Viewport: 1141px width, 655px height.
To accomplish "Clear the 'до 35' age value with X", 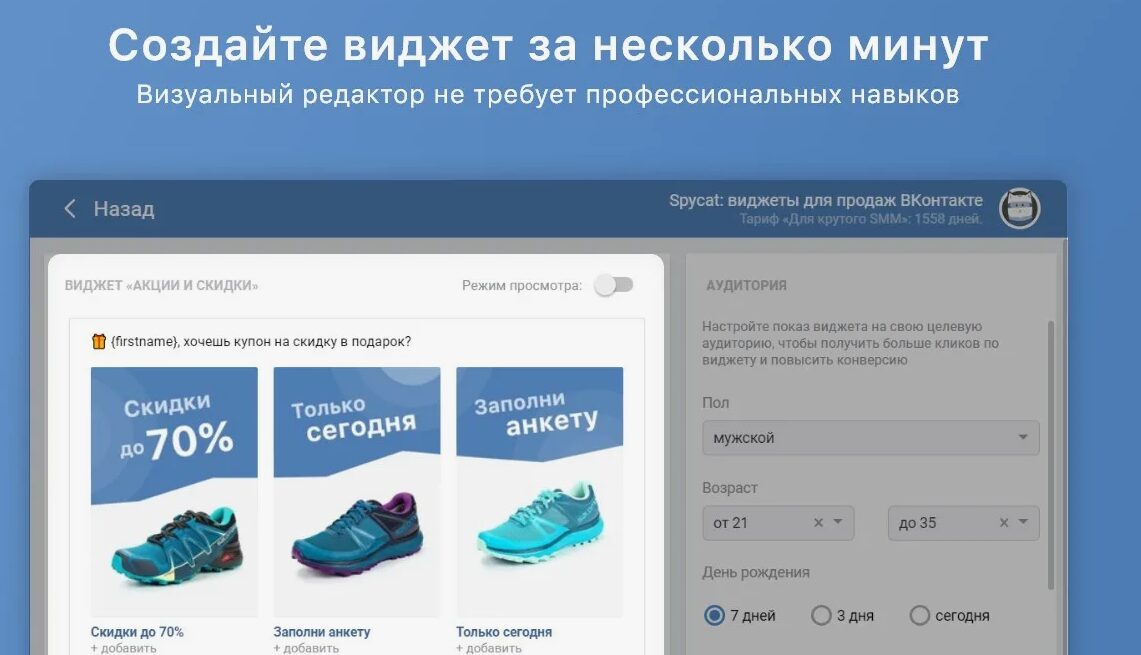I will pos(1003,523).
